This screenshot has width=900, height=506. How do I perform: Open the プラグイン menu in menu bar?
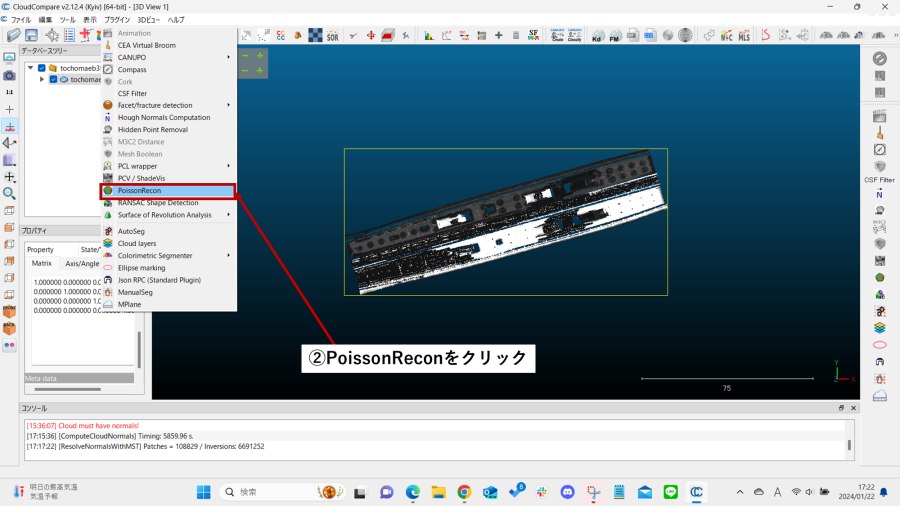click(117, 20)
